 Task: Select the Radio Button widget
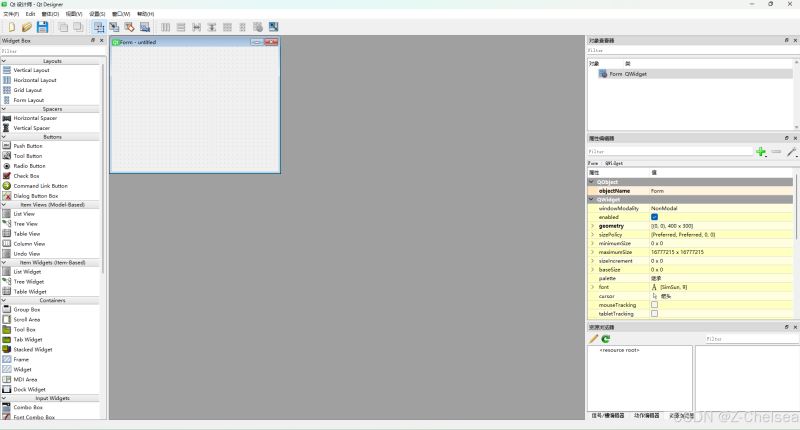29,166
